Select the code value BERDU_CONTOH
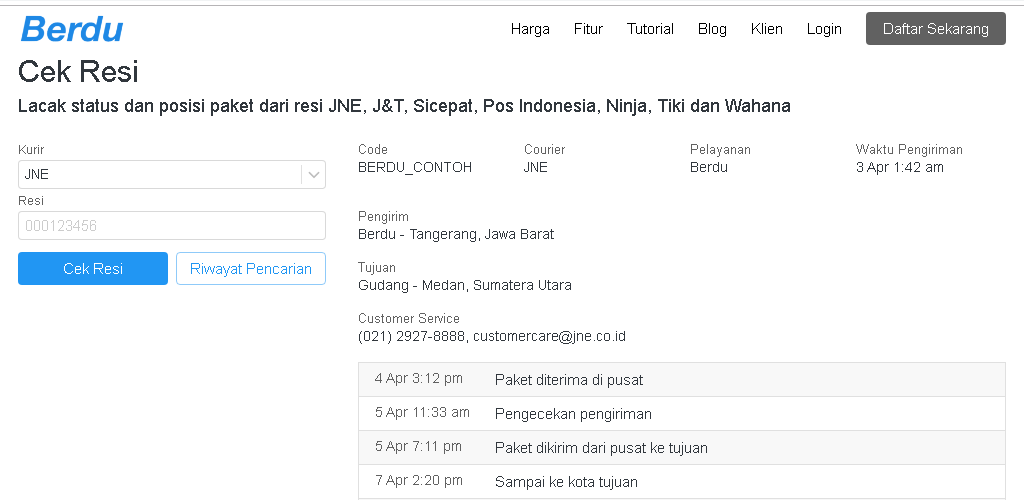This screenshot has width=1024, height=500. pyautogui.click(x=415, y=167)
